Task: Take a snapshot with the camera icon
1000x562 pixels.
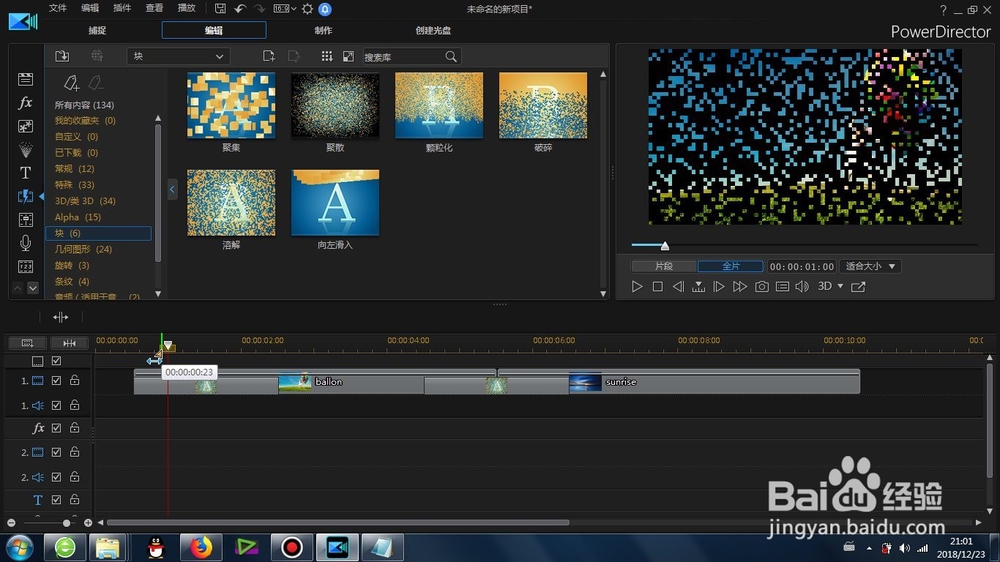Action: tap(761, 286)
